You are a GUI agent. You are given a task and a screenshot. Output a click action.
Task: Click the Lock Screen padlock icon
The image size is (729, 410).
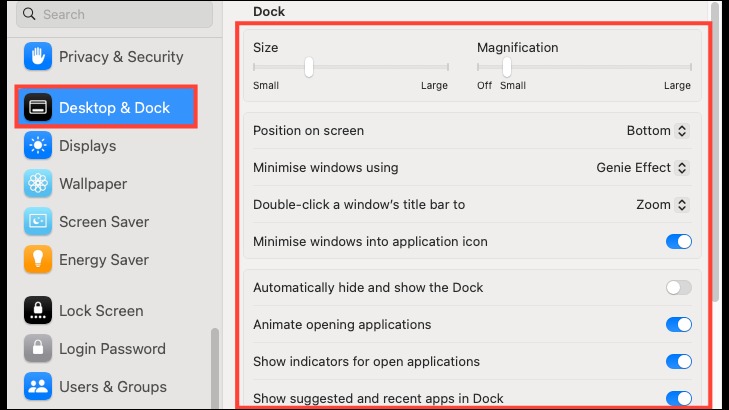(38, 311)
